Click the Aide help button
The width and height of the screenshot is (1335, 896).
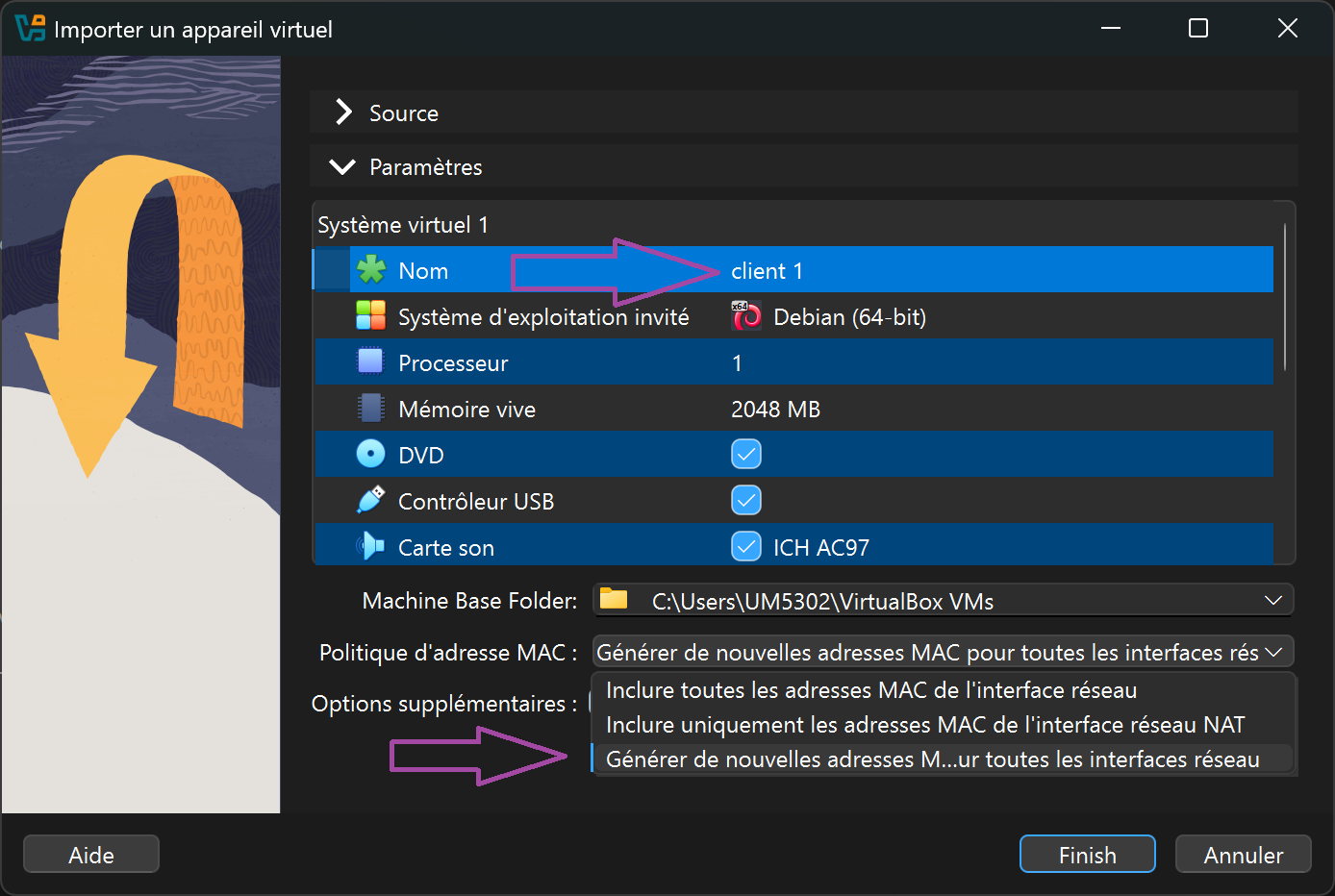point(90,854)
